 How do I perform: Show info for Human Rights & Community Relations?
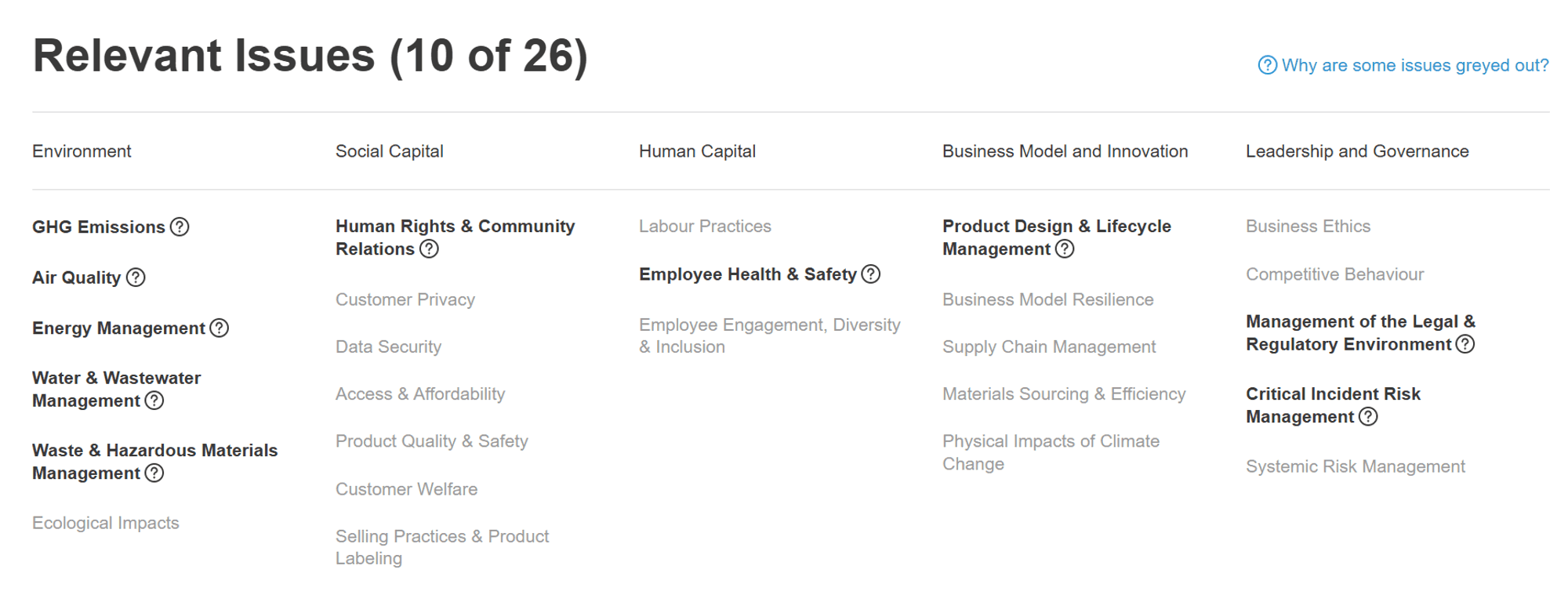[429, 249]
